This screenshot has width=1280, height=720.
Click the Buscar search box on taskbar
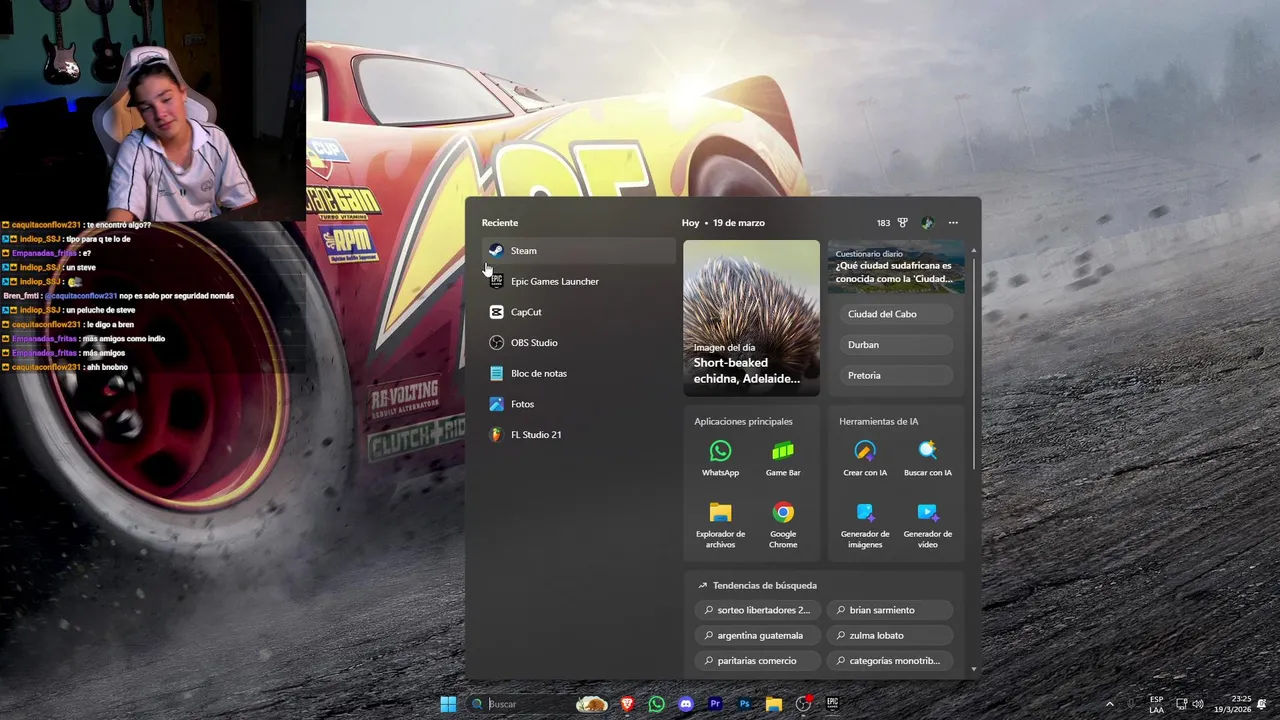tap(539, 704)
